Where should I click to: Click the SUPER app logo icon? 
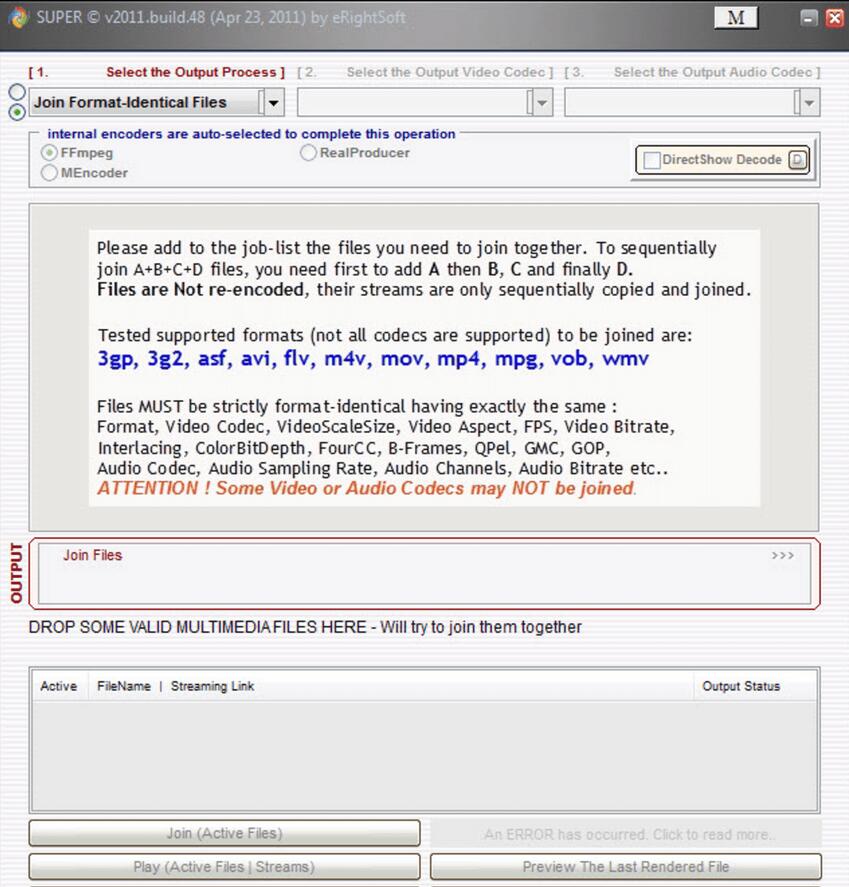click(17, 17)
